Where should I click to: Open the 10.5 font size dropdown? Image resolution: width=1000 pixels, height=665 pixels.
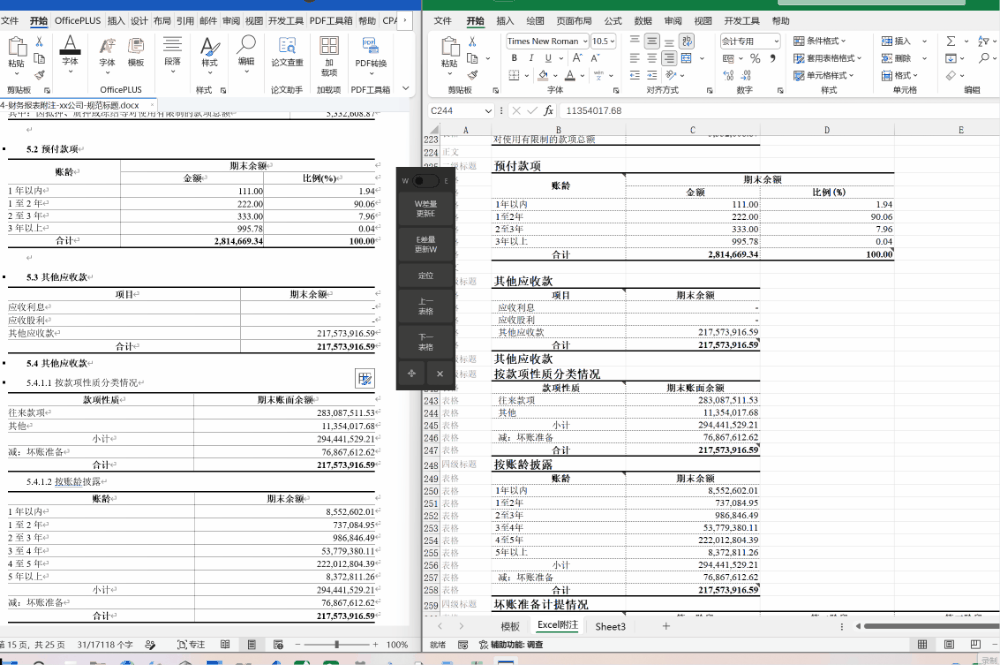[612, 41]
